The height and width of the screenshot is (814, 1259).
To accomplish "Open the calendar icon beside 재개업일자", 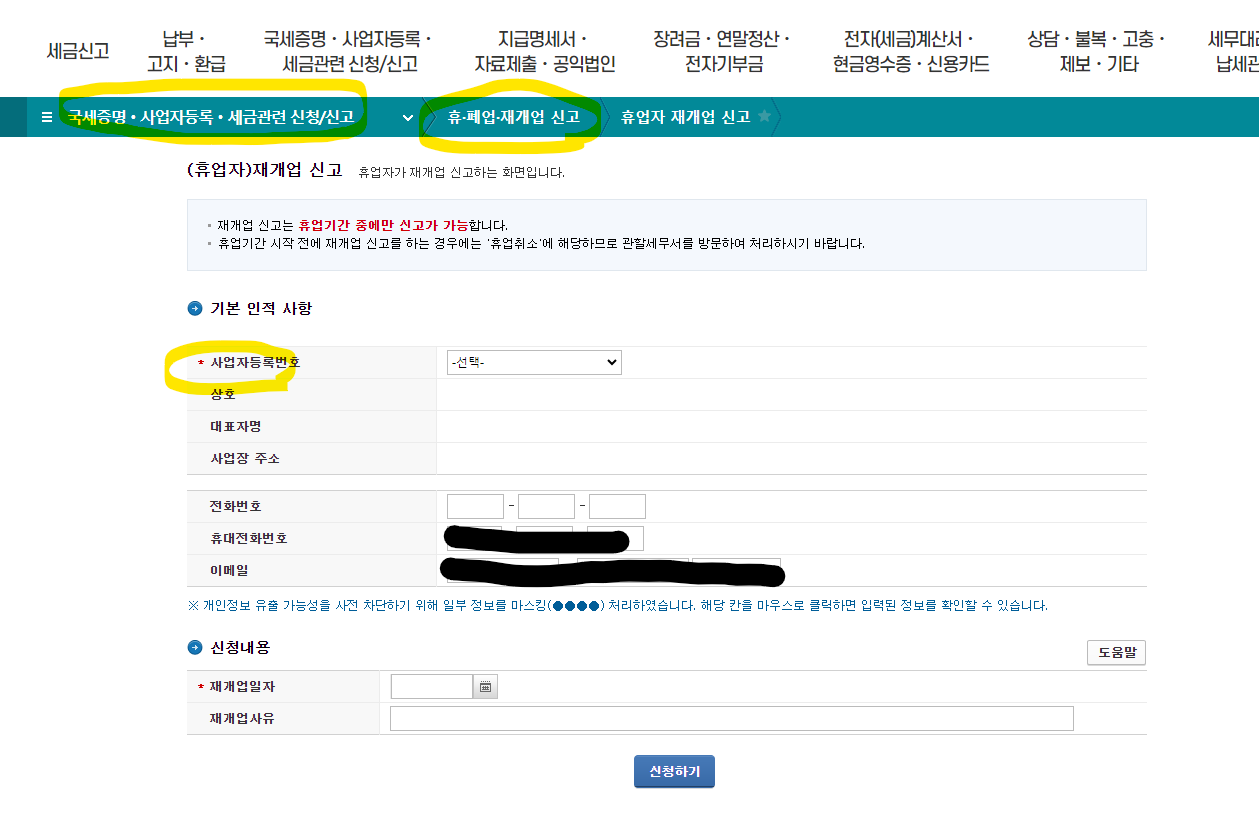I will click(x=485, y=687).
